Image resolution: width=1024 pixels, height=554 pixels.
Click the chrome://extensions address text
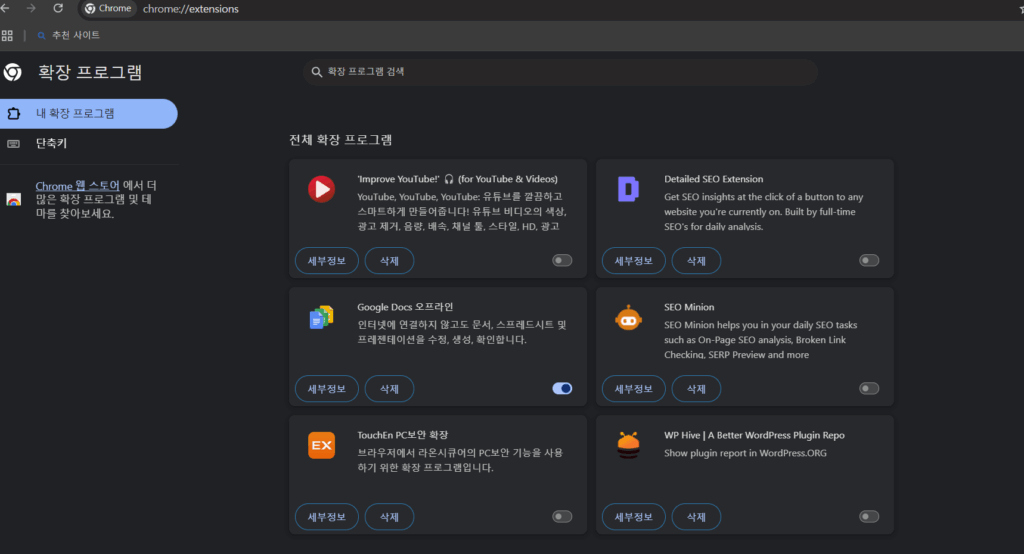click(x=191, y=9)
